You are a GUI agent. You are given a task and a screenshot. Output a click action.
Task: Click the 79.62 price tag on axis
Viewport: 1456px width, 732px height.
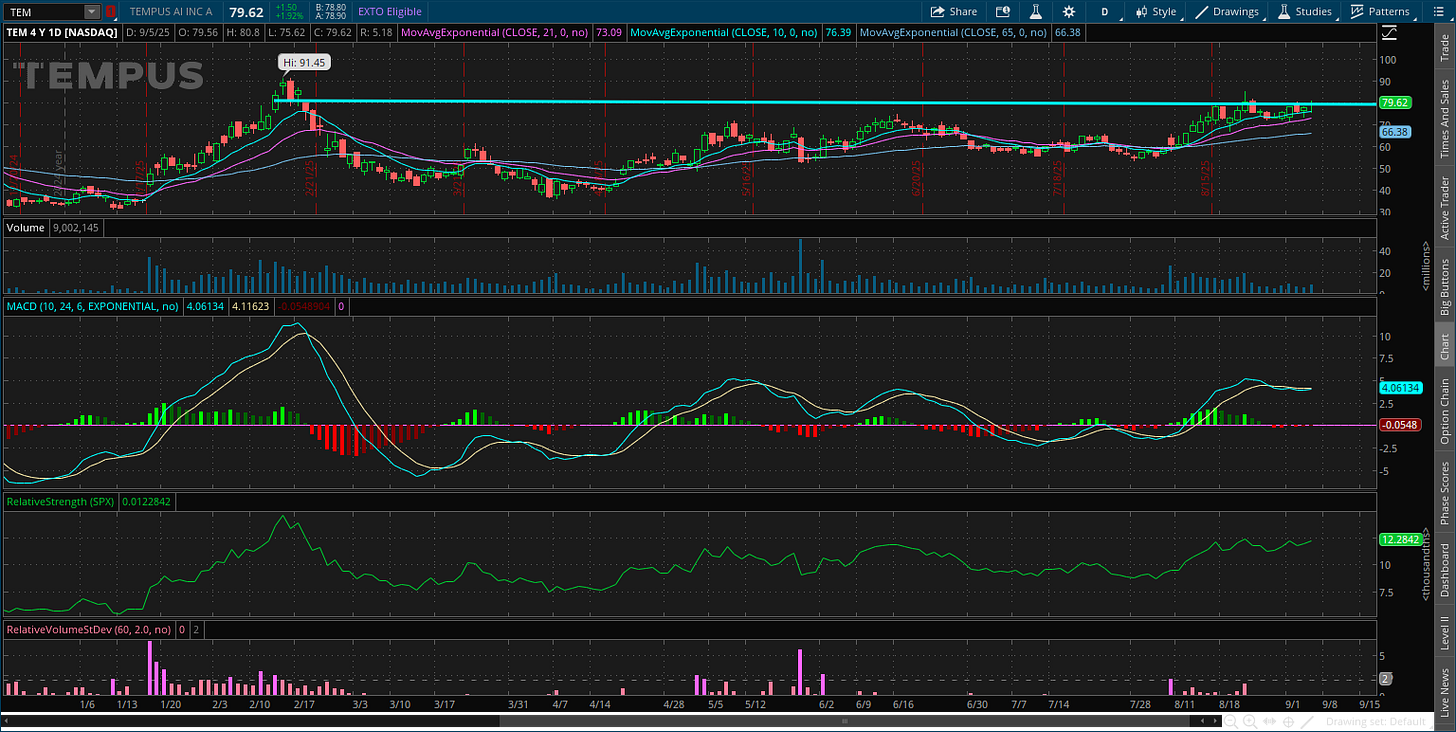(x=1394, y=102)
